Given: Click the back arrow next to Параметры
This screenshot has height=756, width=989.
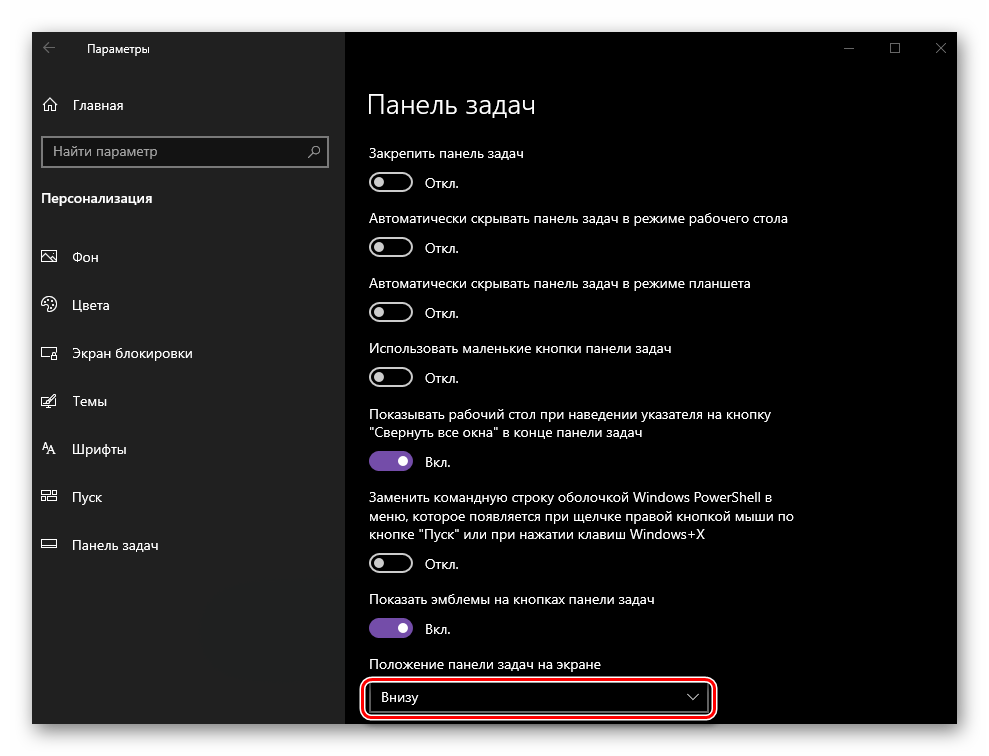Looking at the screenshot, I should tap(49, 48).
